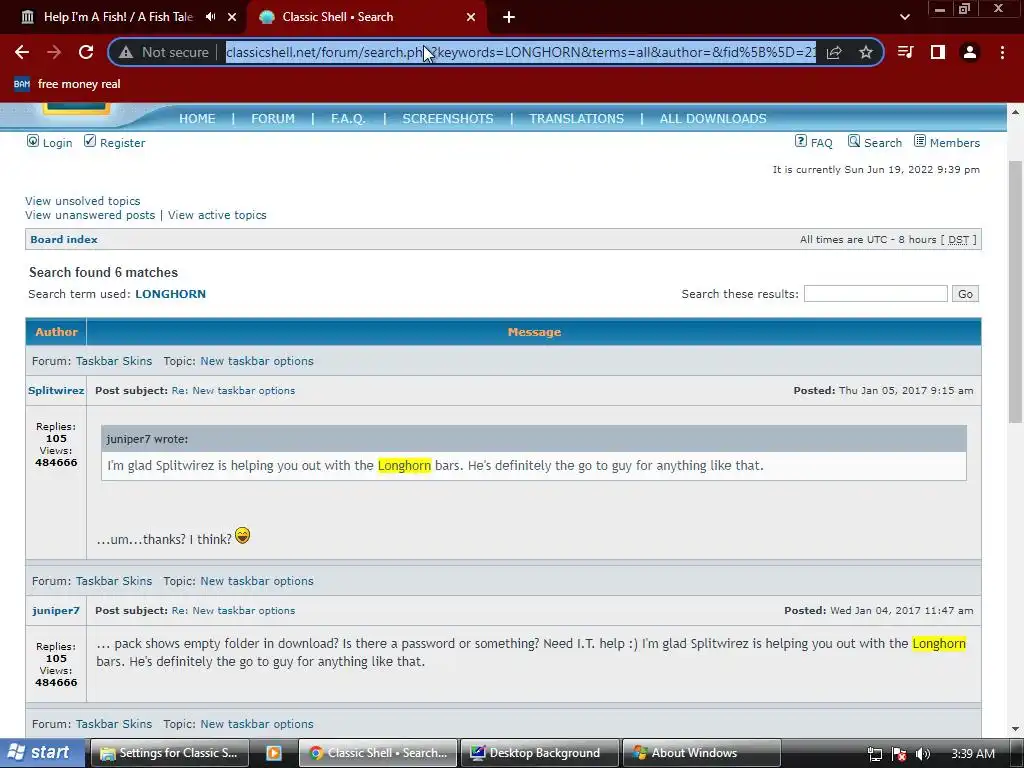This screenshot has width=1024, height=768.
Task: Click the scrollbar down arrow
Action: (x=1015, y=729)
